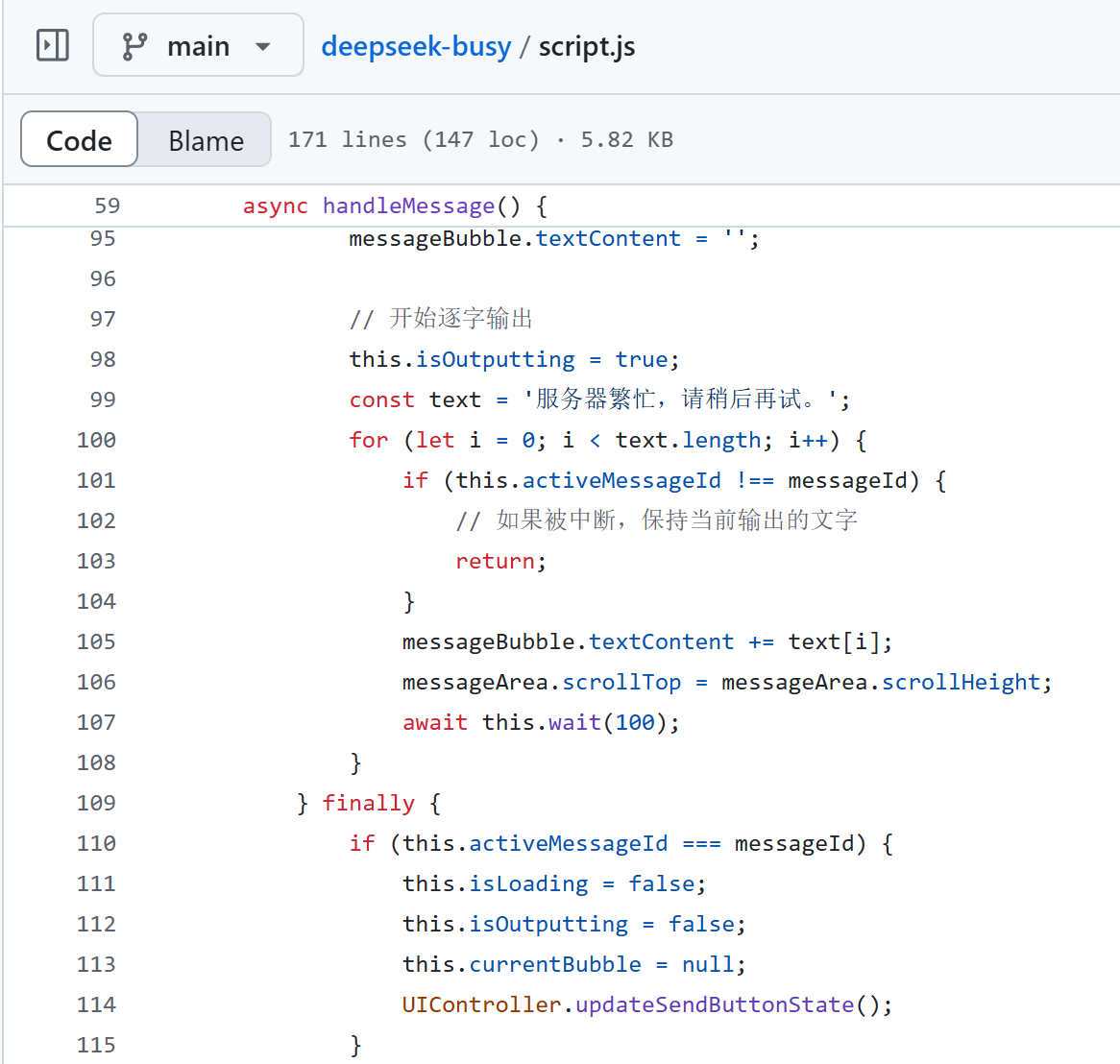1120x1064 pixels.
Task: Click the 'return' statement on line 103
Action: (496, 561)
